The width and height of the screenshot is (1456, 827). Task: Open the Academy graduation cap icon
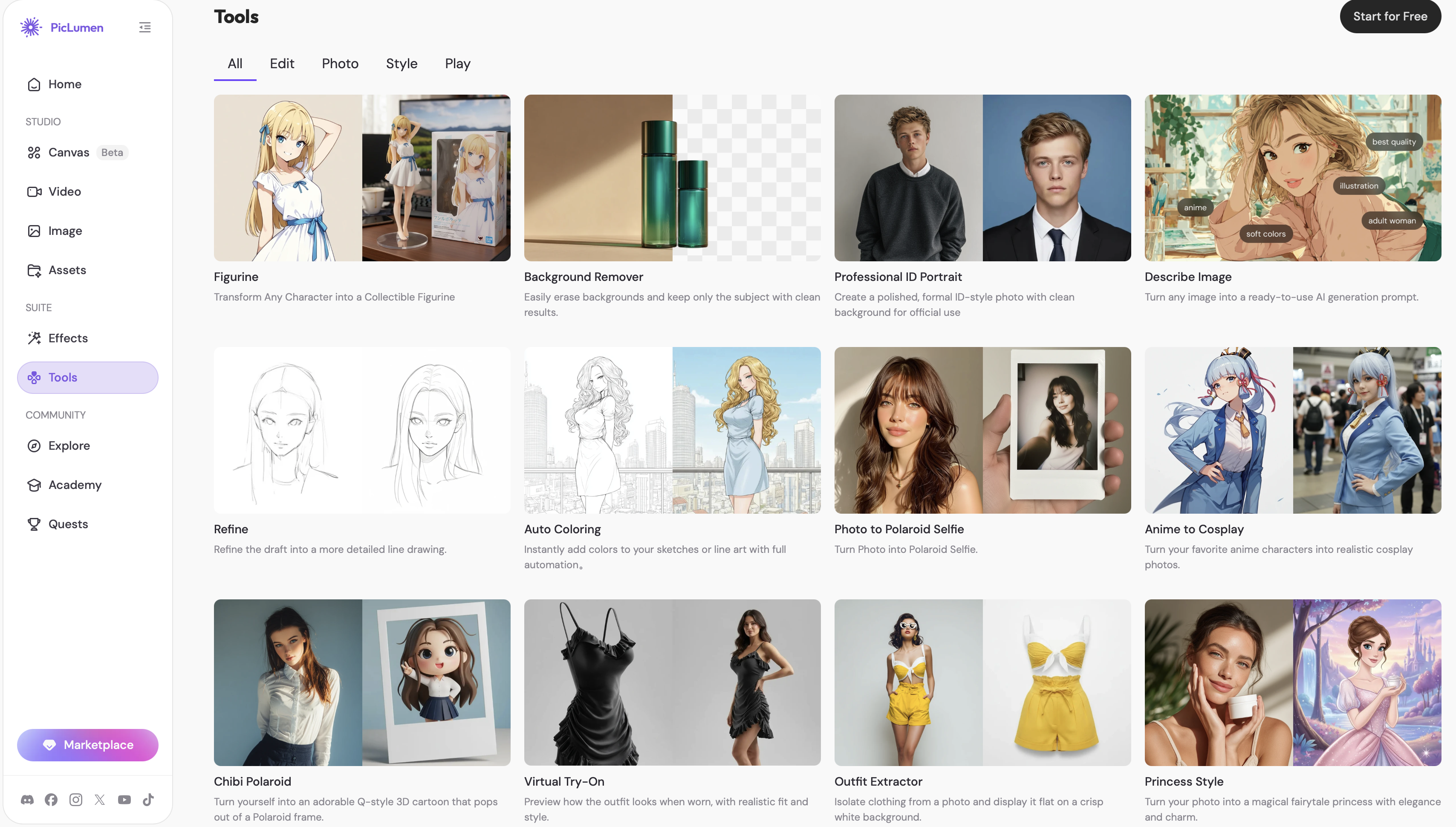[34, 485]
